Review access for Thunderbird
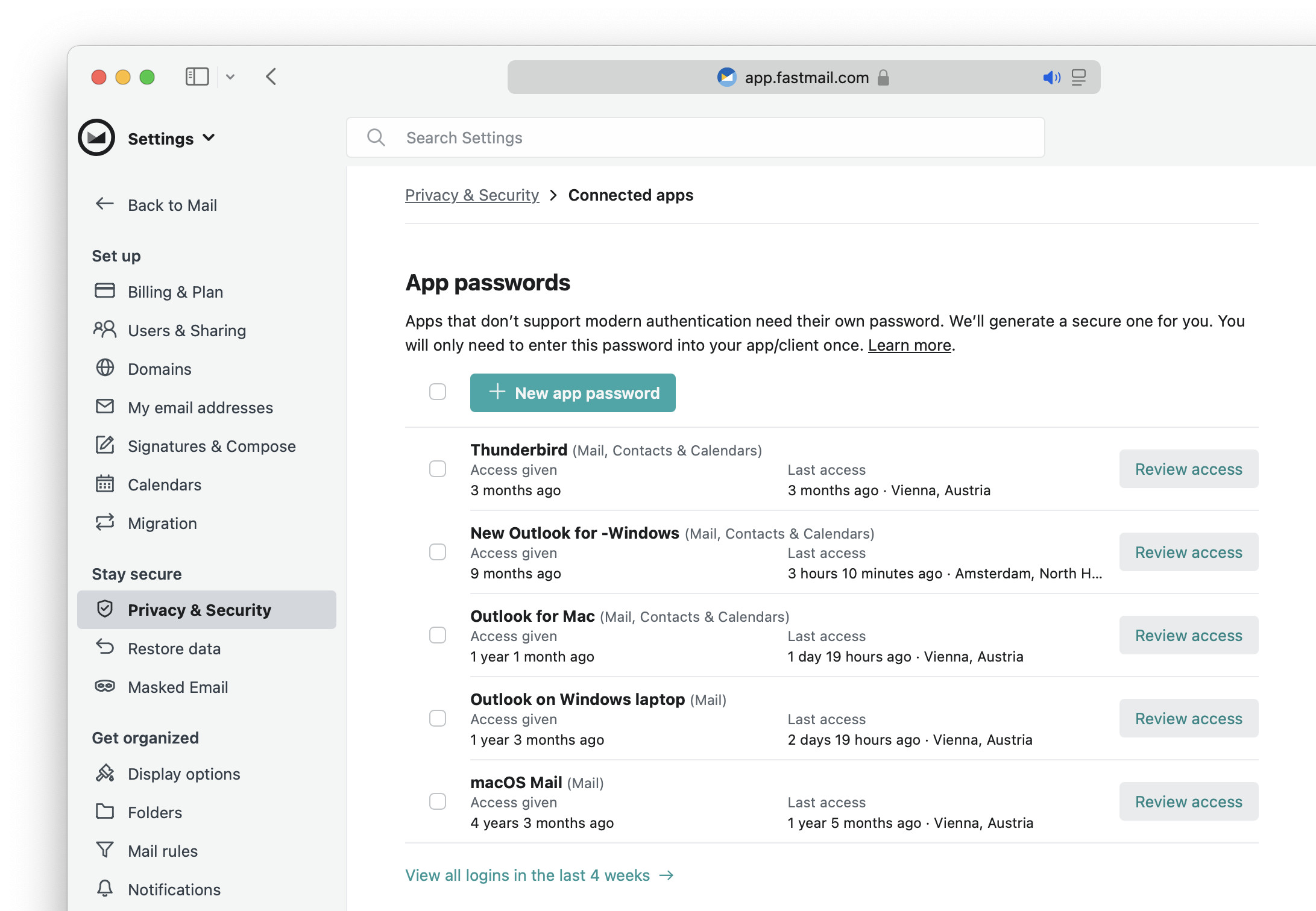1316x911 pixels. click(1189, 469)
